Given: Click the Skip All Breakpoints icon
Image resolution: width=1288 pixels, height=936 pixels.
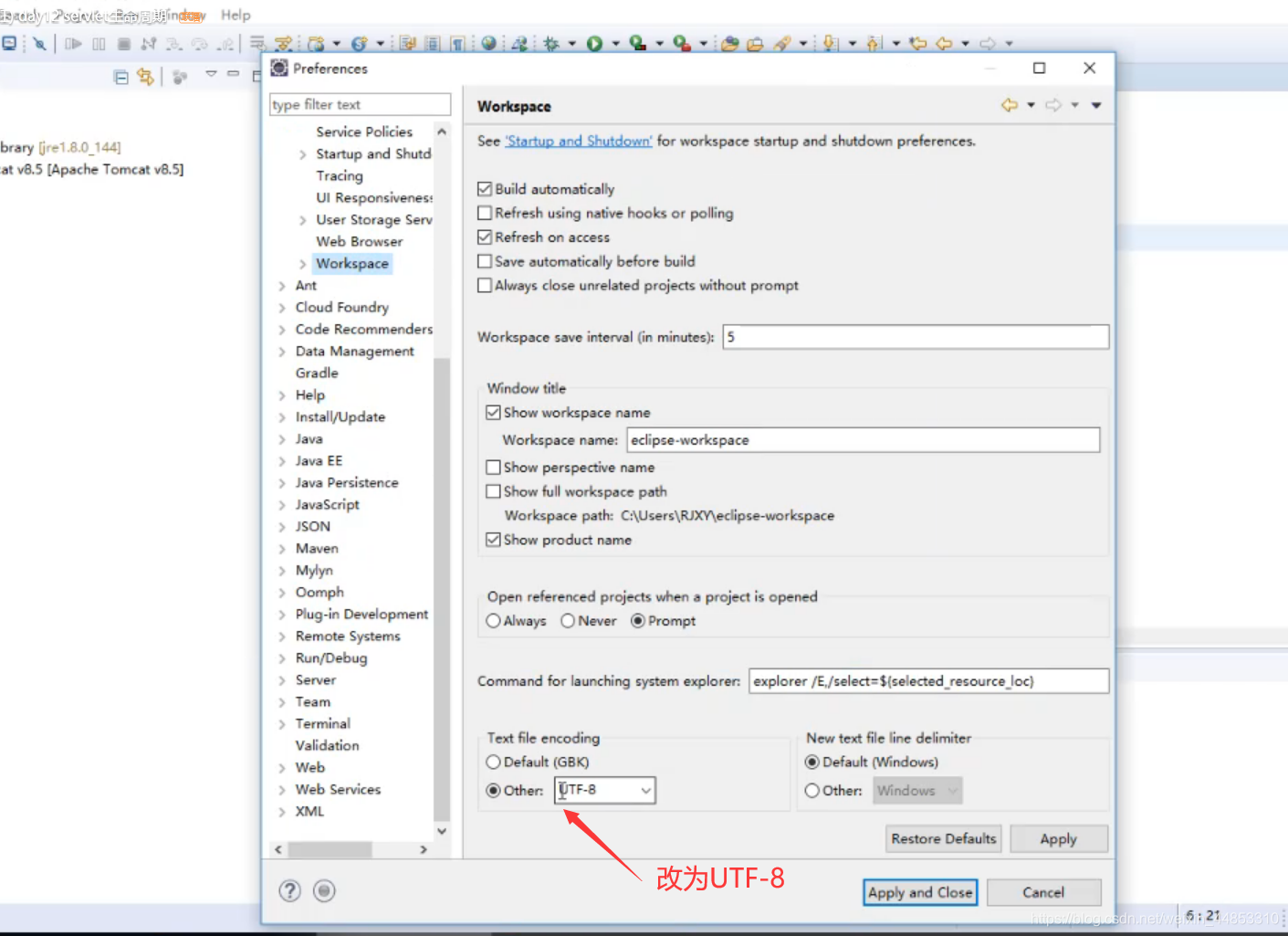Looking at the screenshot, I should 39,43.
